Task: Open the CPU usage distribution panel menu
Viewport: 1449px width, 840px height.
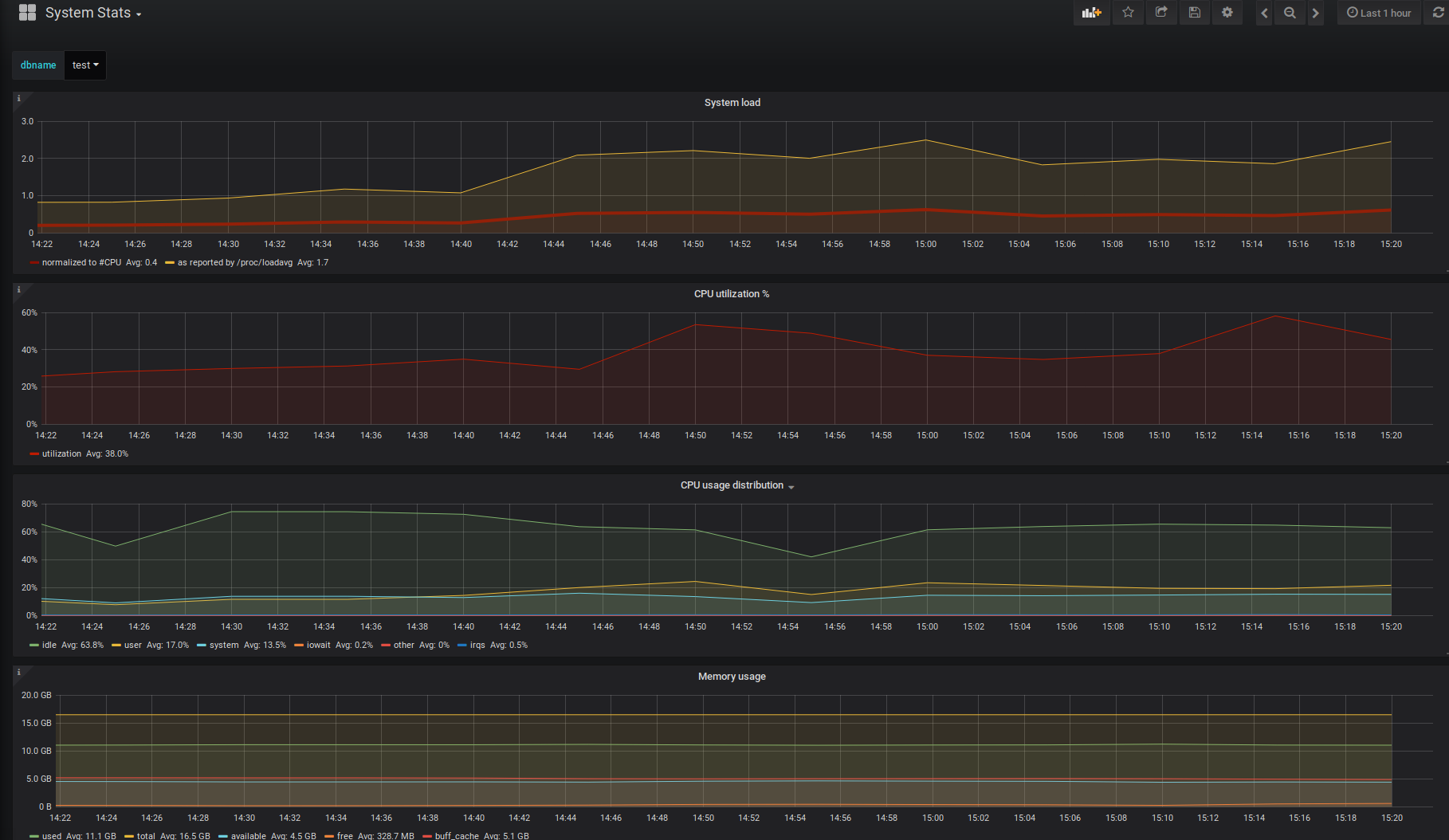Action: pyautogui.click(x=732, y=485)
